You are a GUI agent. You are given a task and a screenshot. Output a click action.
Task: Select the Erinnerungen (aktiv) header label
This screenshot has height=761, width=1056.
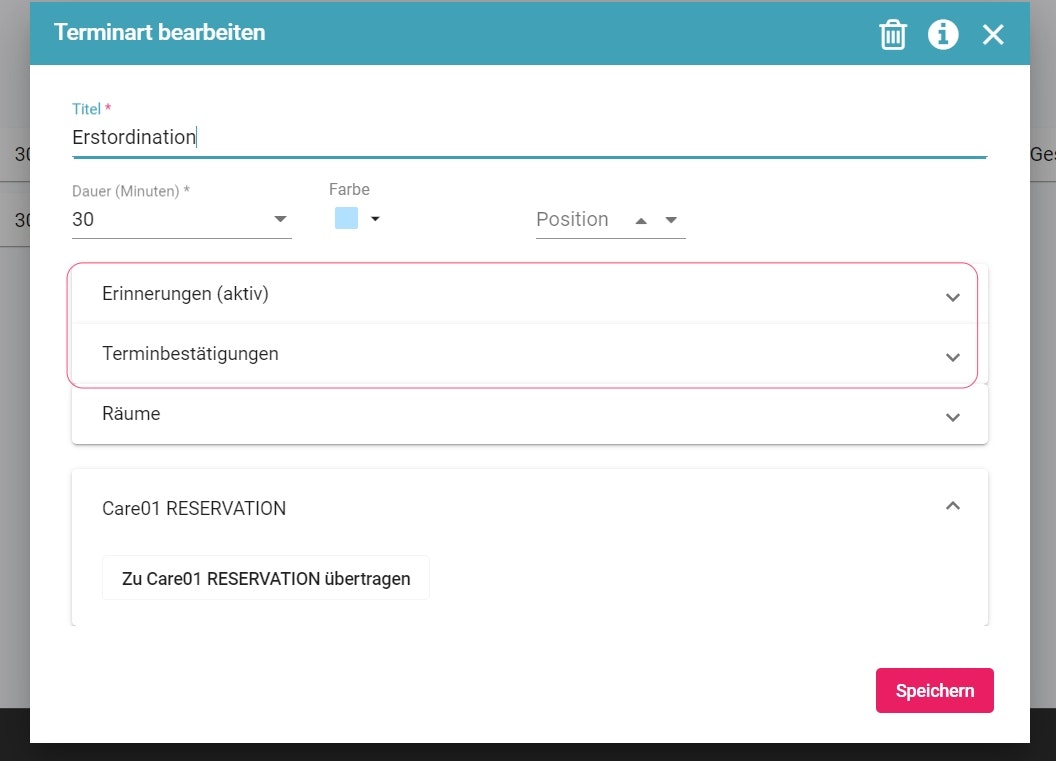pos(185,294)
